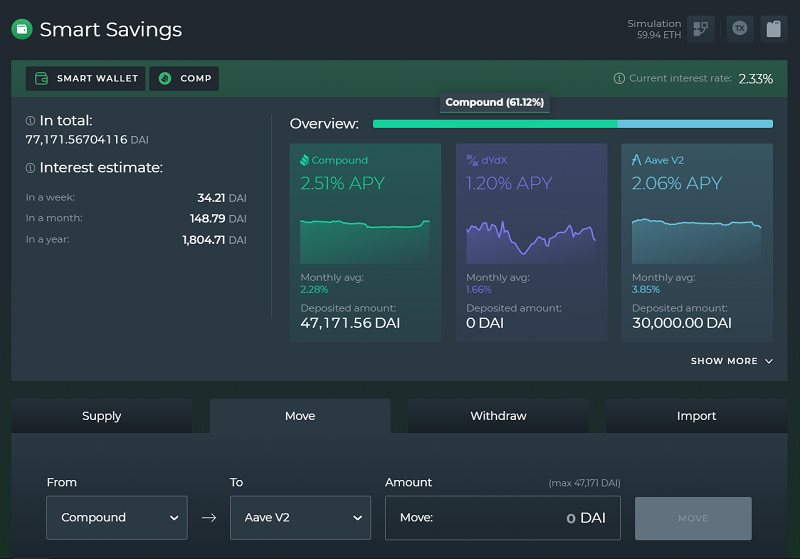This screenshot has height=559, width=800.
Task: Click the info icon beside Interest estimate
Action: coord(30,168)
